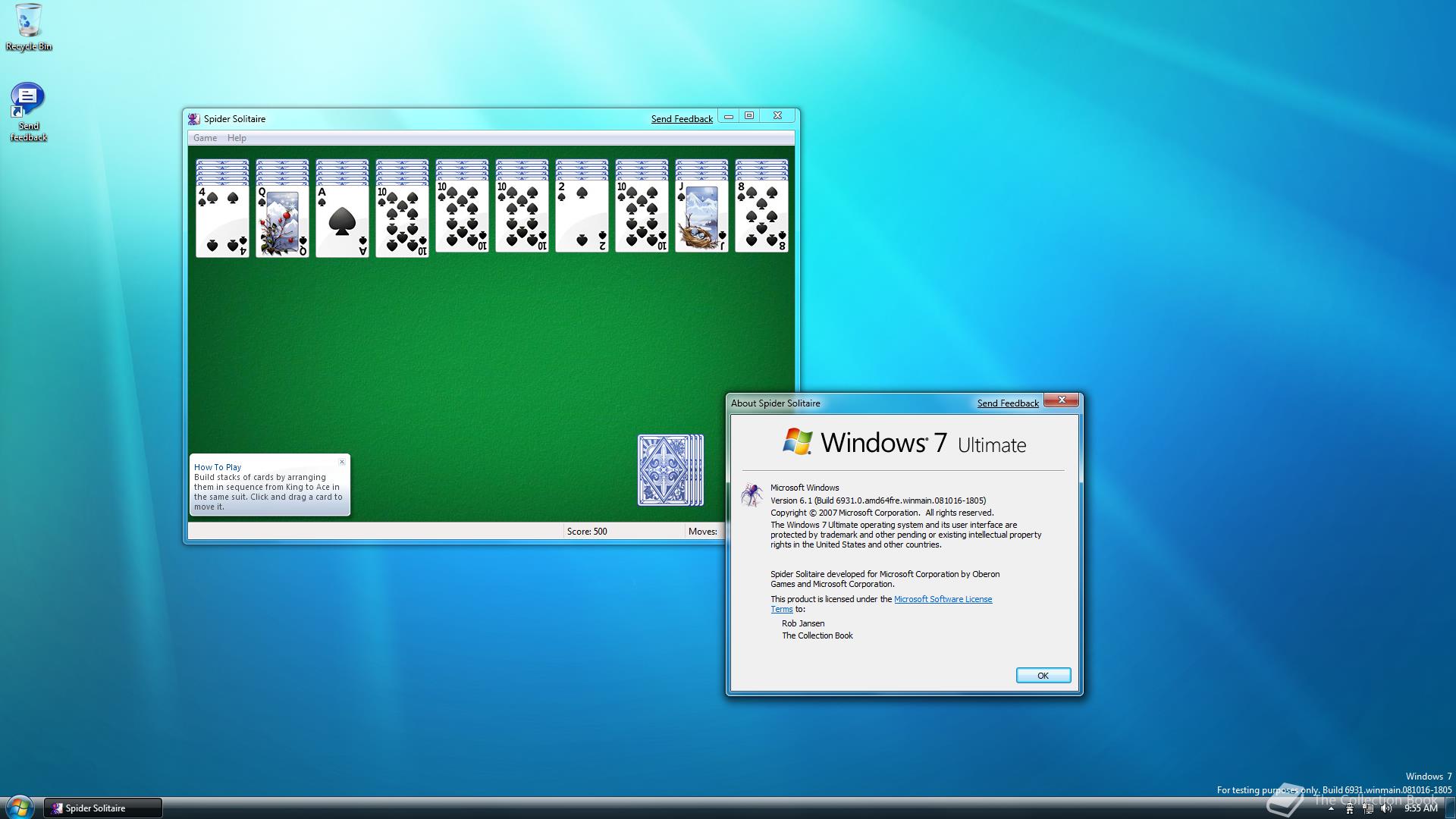Click the How To Play heading
Viewport: 1456px width, 819px height.
(x=218, y=467)
